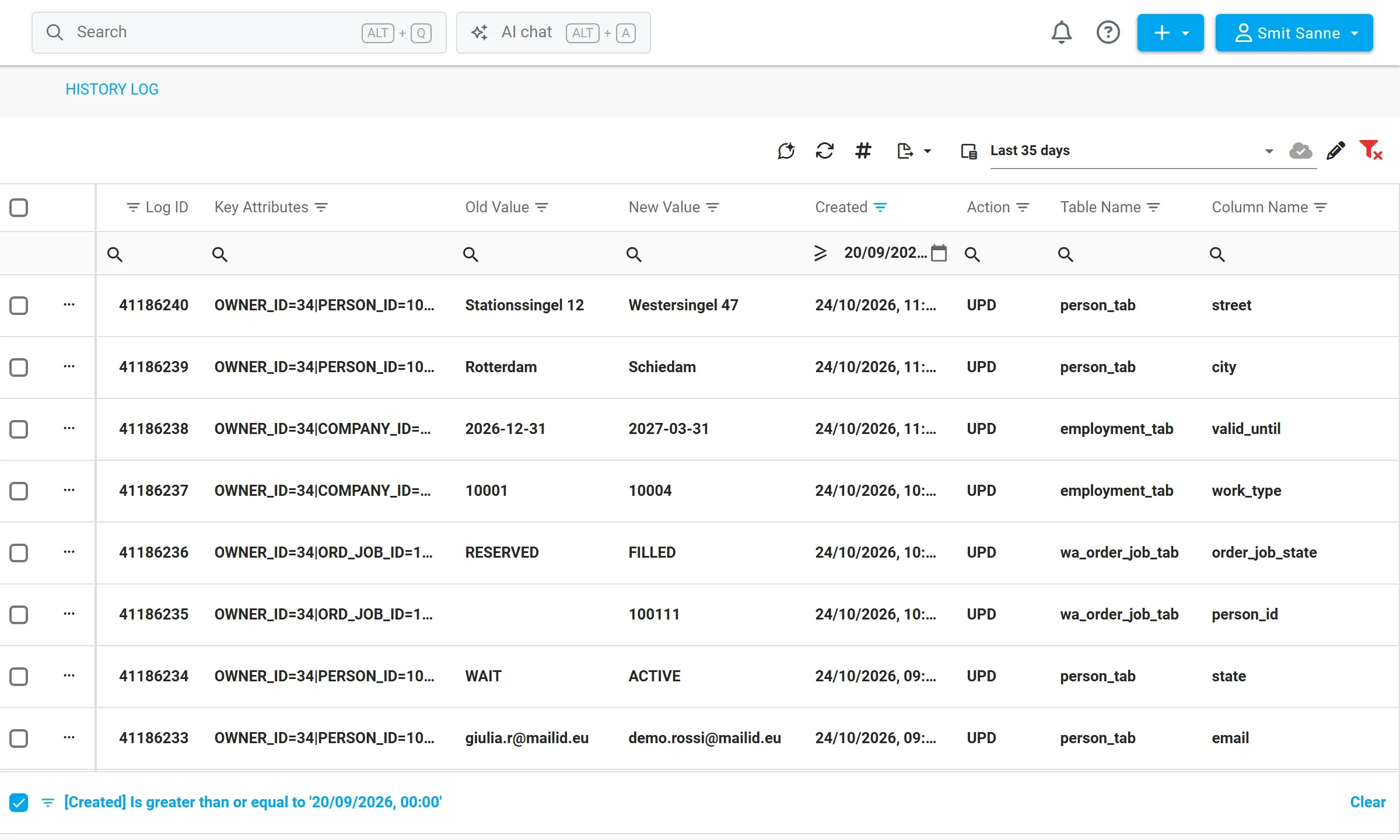
Task: Expand the blue plus add dropdown
Action: tap(1170, 33)
